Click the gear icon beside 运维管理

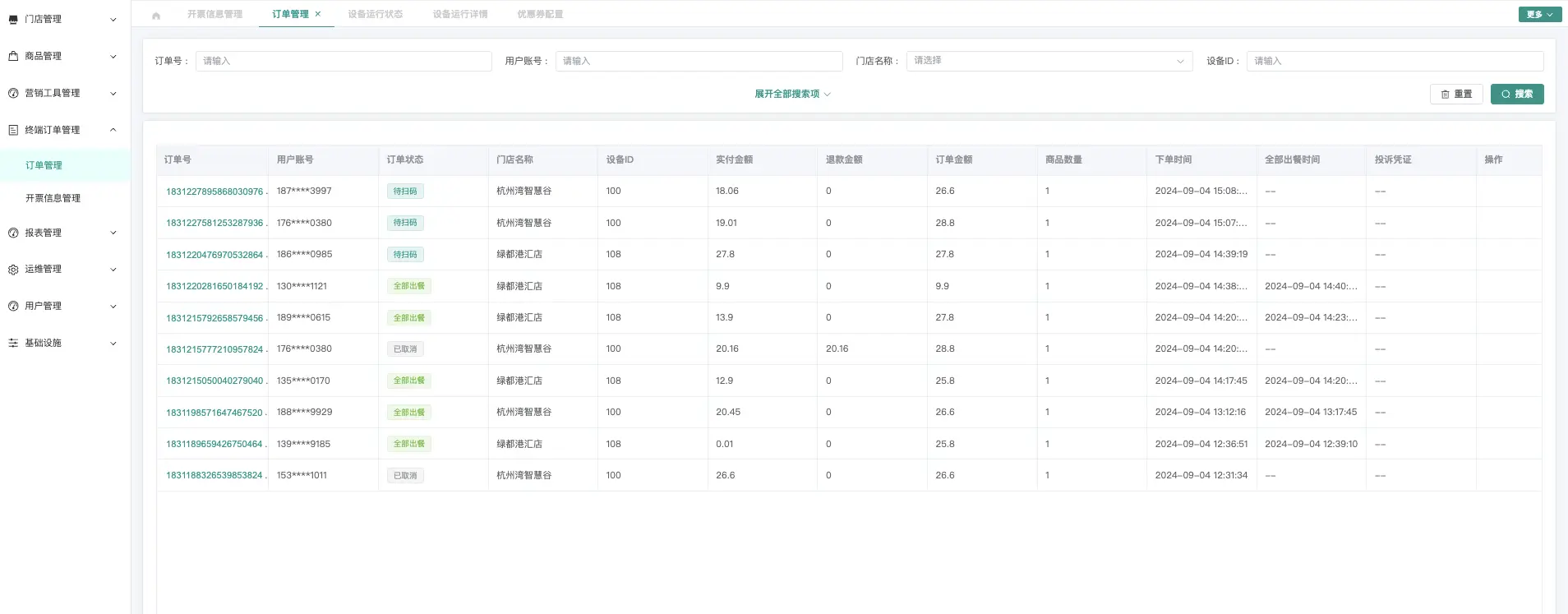point(13,270)
